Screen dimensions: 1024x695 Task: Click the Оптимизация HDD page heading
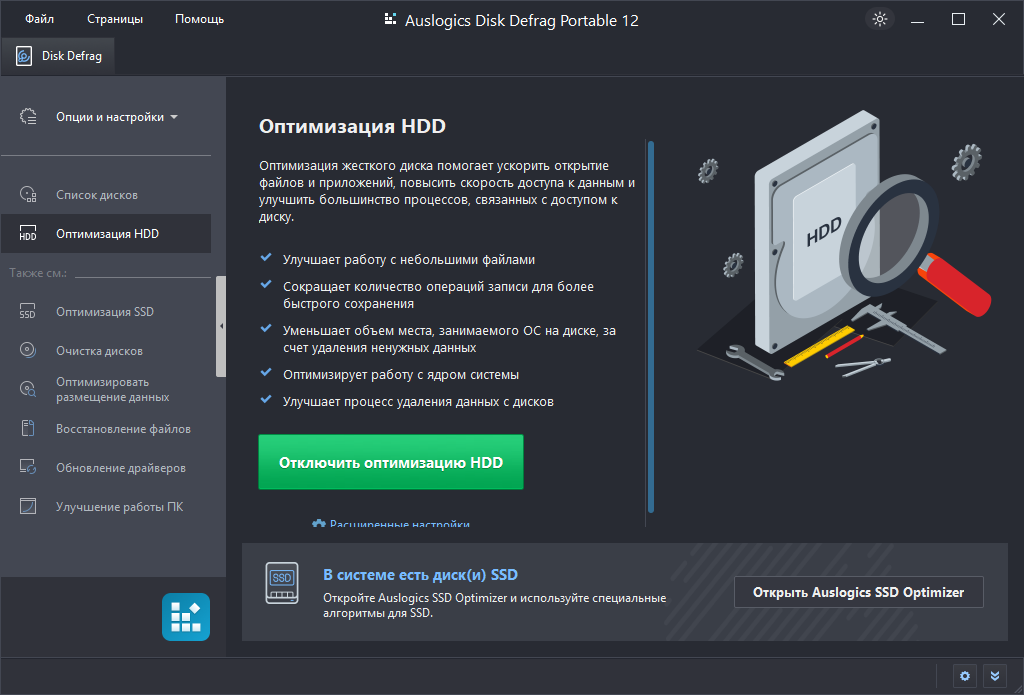[x=352, y=126]
